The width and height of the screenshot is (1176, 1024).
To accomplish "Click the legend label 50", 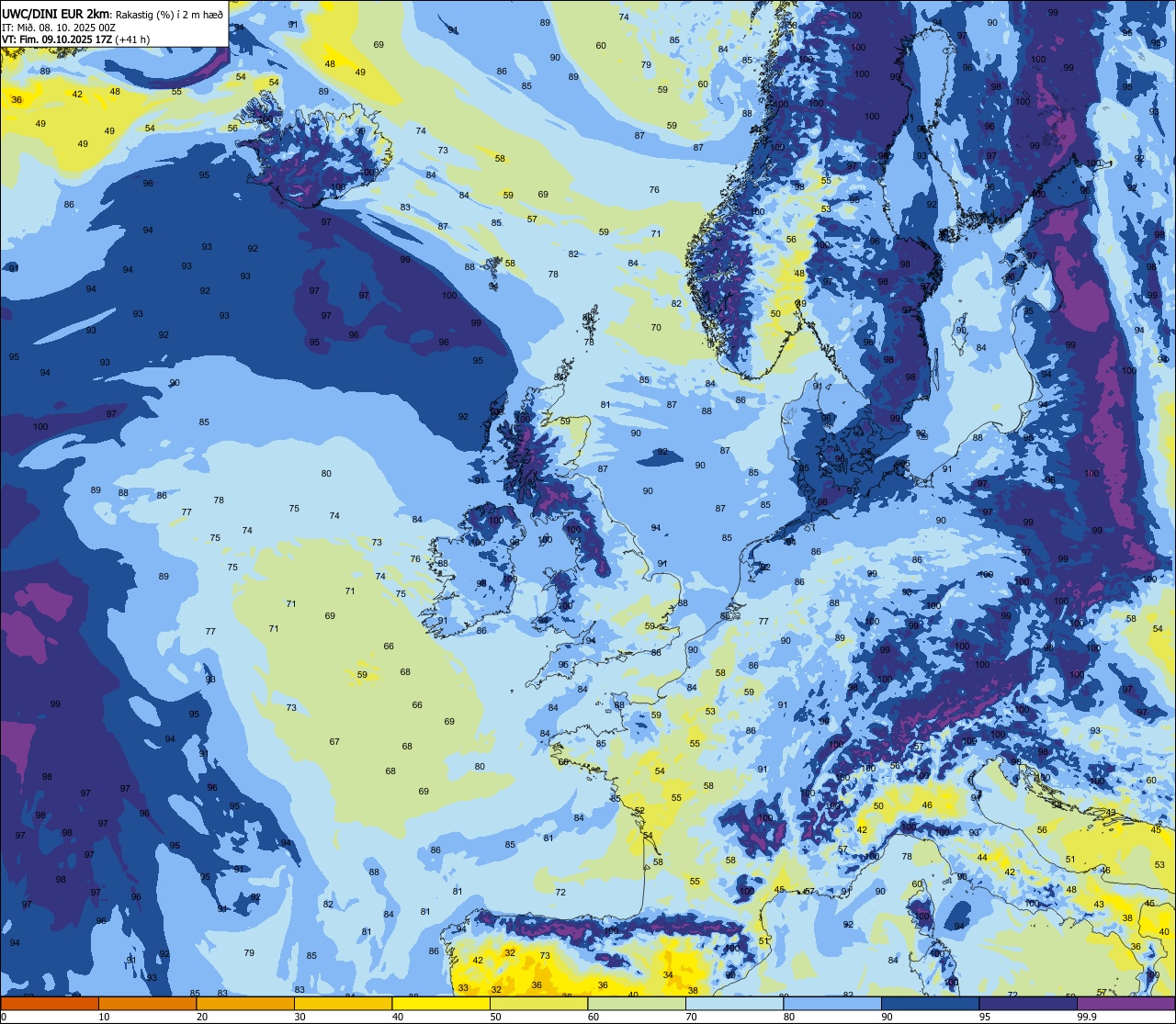I will pos(495,1017).
